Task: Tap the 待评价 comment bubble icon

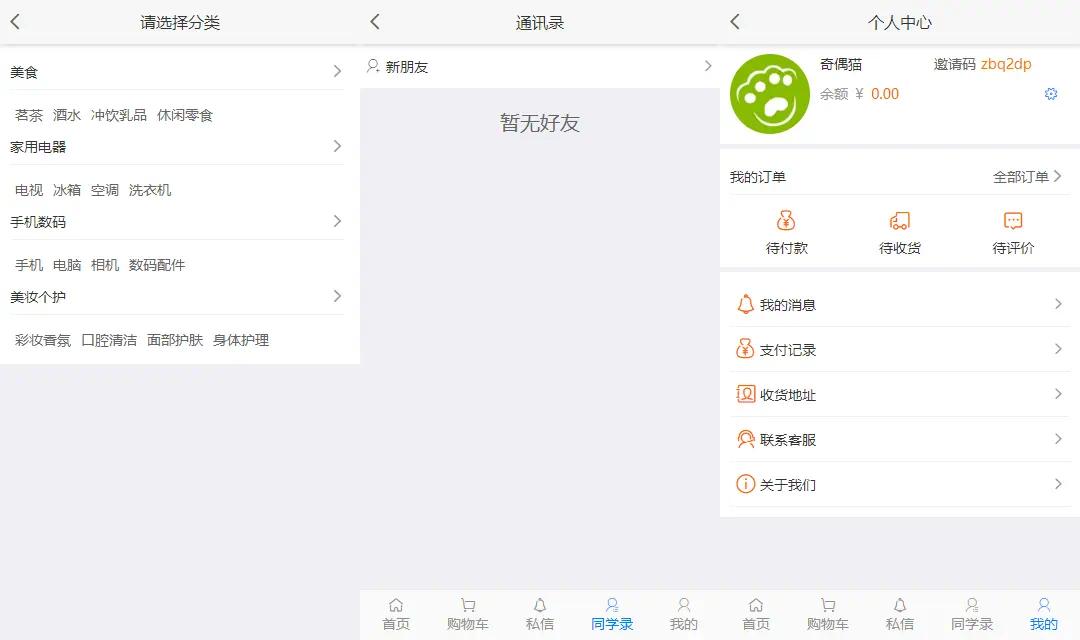Action: click(x=1013, y=221)
